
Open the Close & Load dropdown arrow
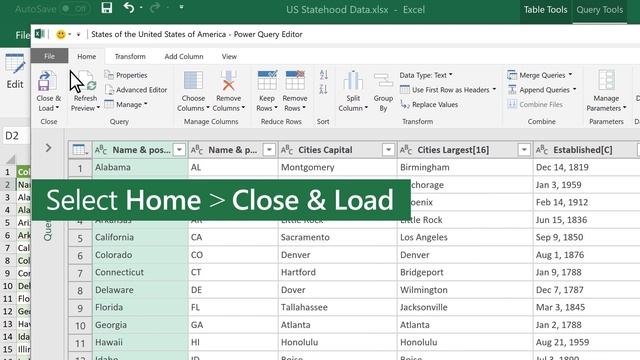tap(57, 108)
